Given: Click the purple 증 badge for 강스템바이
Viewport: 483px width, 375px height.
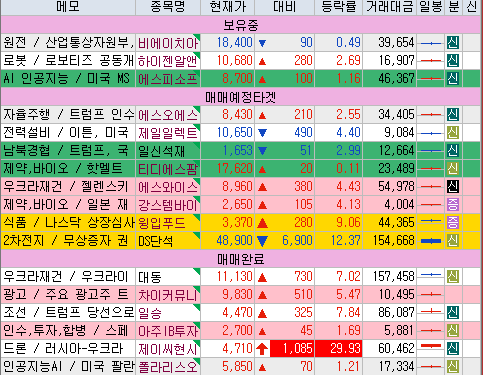Looking at the screenshot, I should pyautogui.click(x=453, y=205).
